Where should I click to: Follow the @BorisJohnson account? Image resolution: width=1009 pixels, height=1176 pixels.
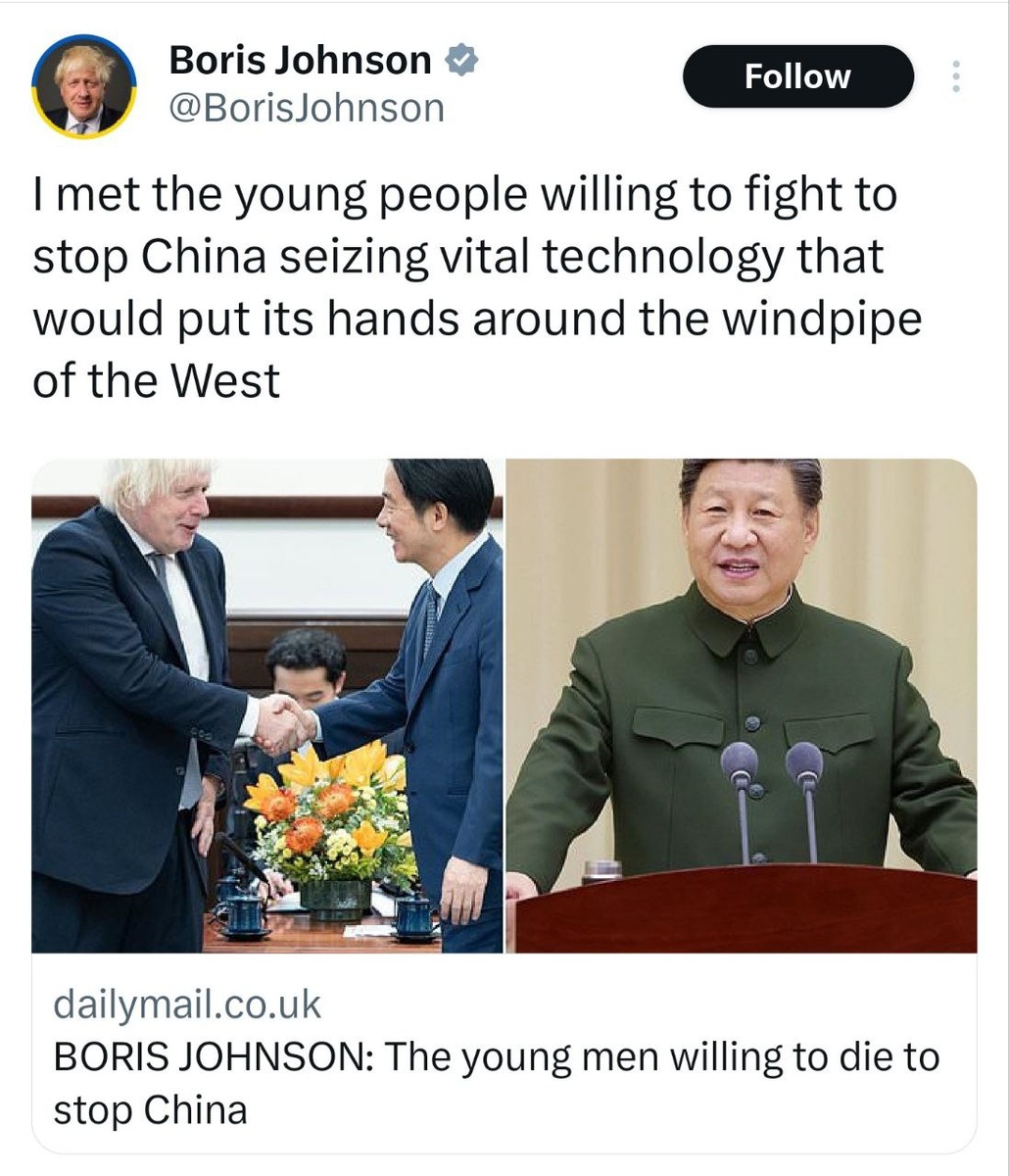pos(797,76)
